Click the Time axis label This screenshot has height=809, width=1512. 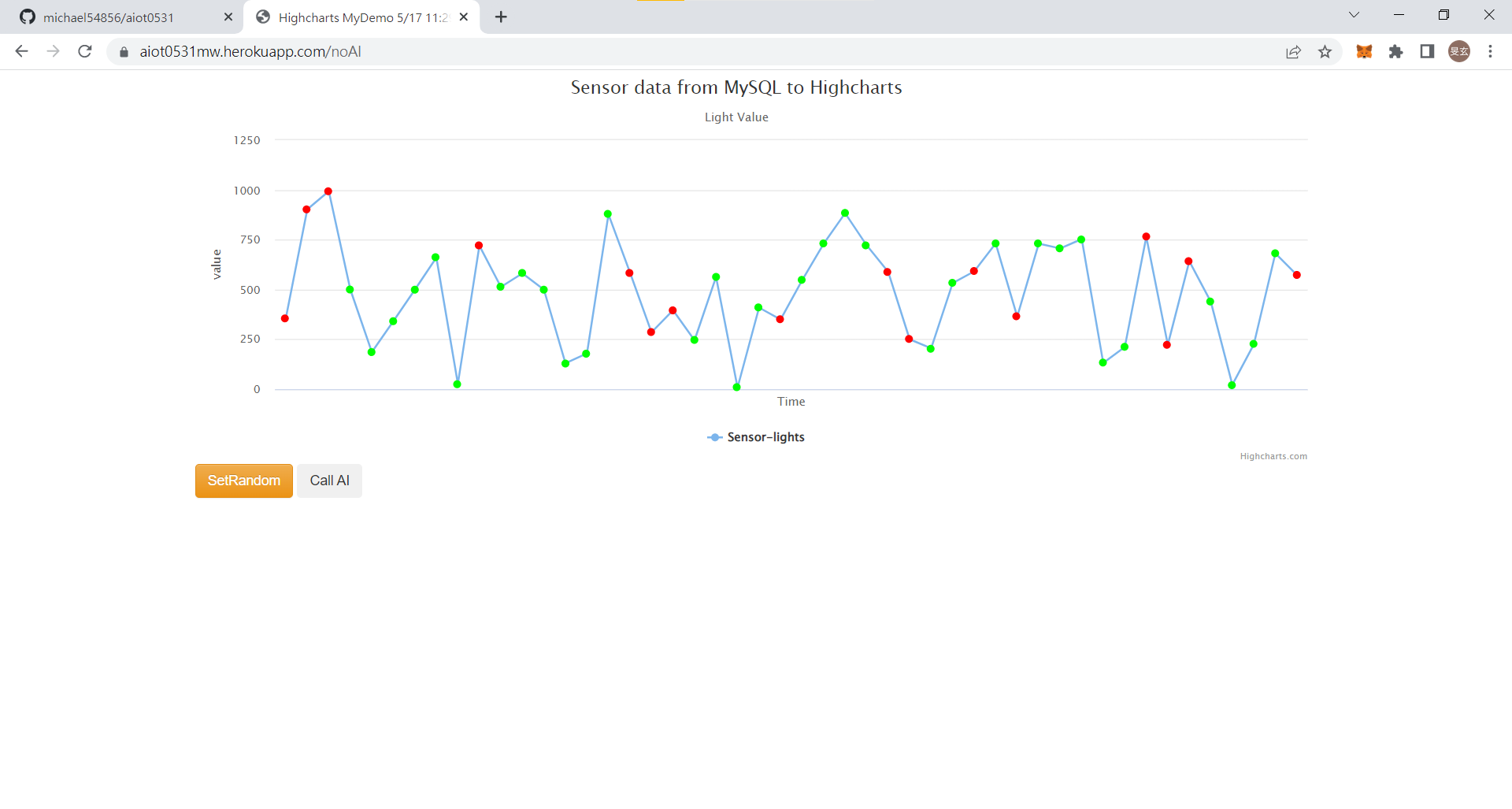tap(791, 402)
